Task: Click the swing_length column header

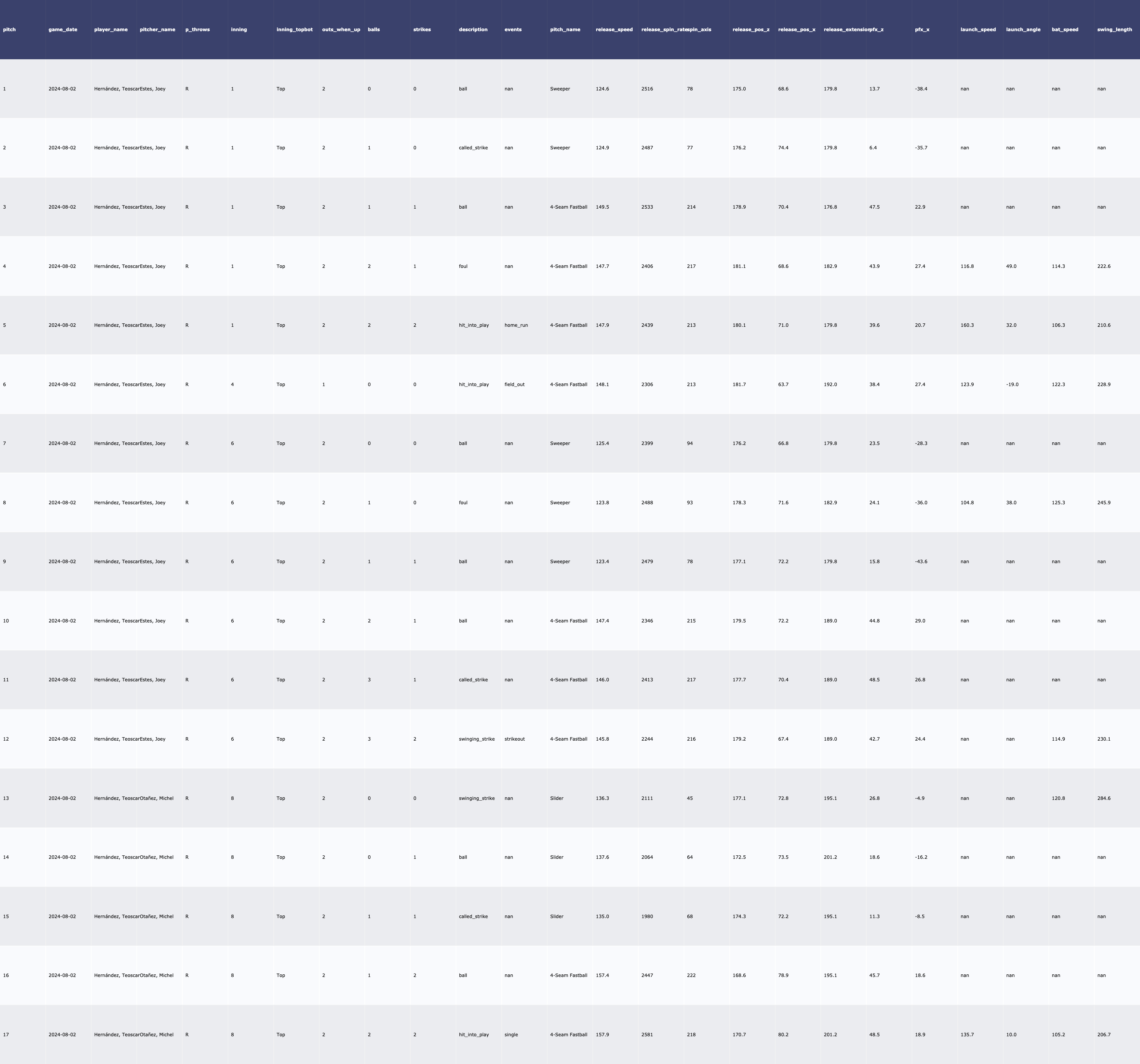Action: (x=1114, y=29)
